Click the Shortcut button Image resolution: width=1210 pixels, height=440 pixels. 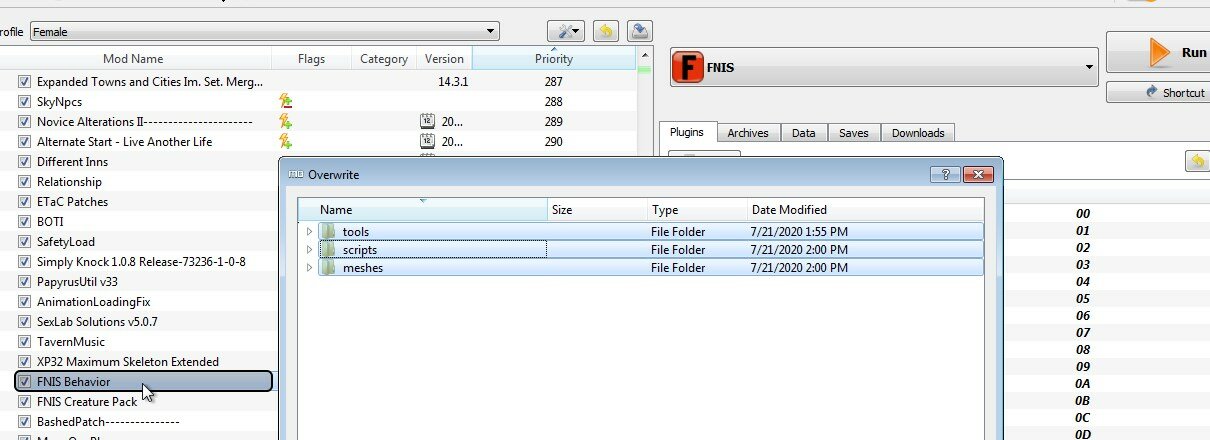click(x=1159, y=92)
